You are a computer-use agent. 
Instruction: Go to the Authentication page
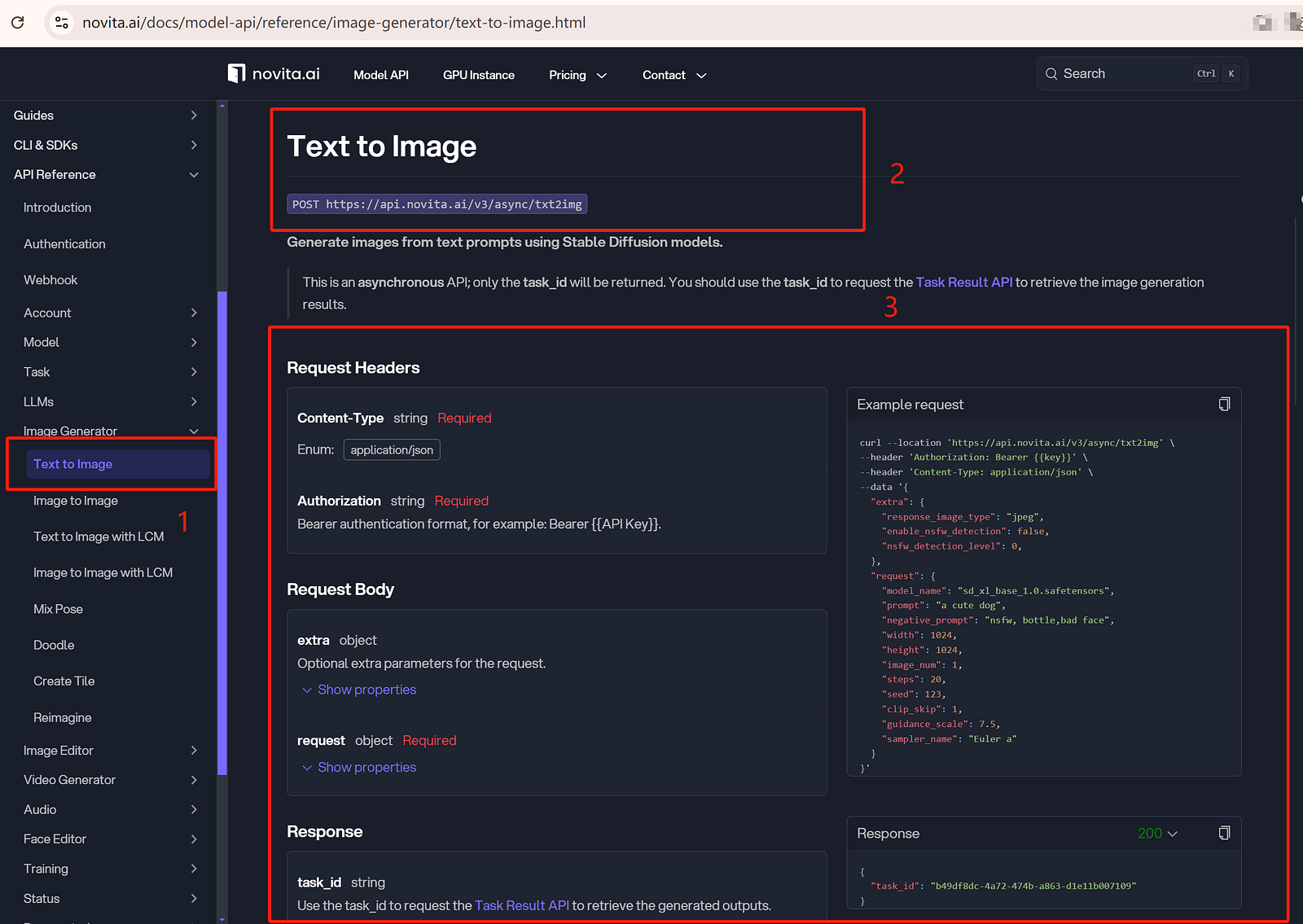point(64,244)
